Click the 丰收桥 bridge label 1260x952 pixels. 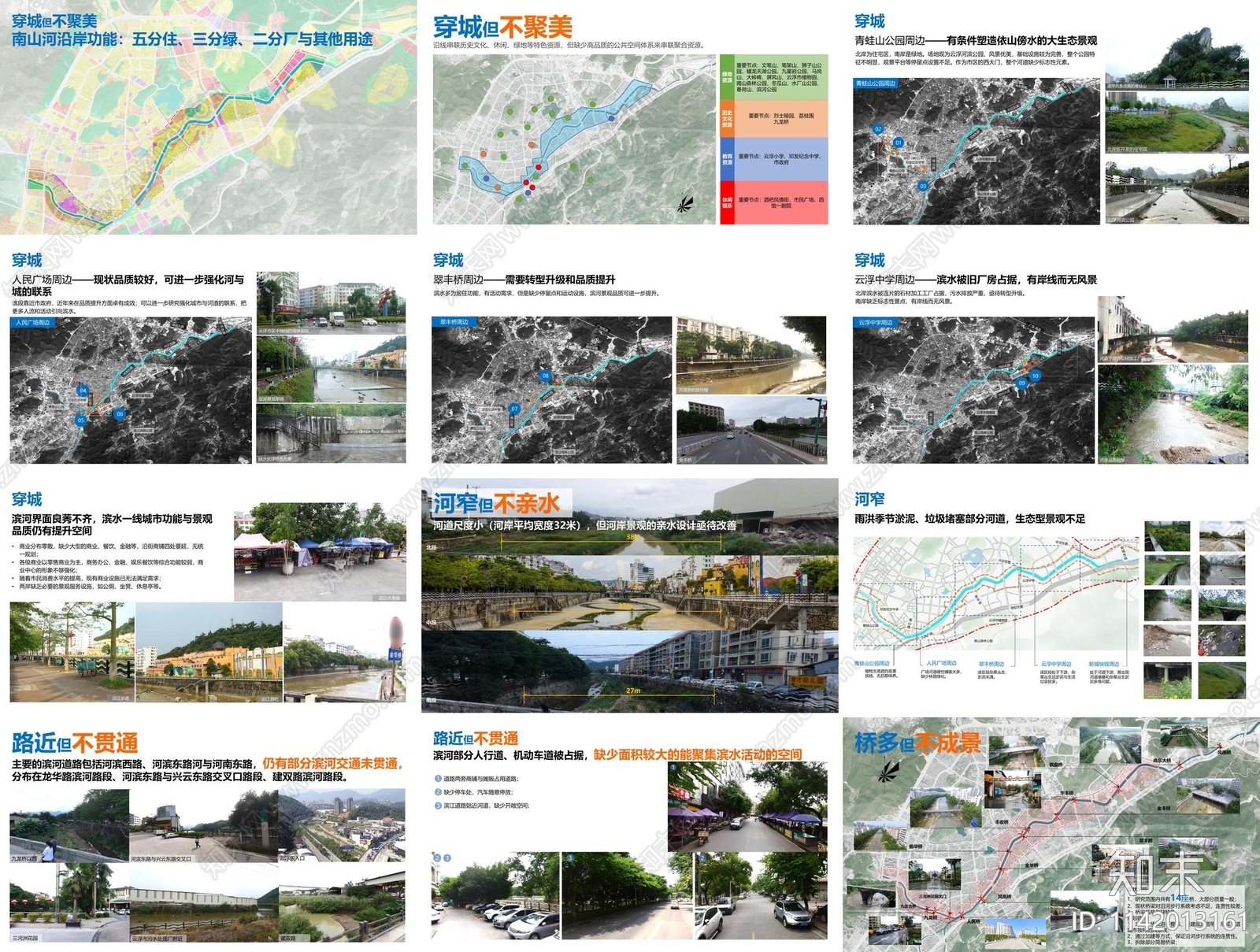point(1002,822)
